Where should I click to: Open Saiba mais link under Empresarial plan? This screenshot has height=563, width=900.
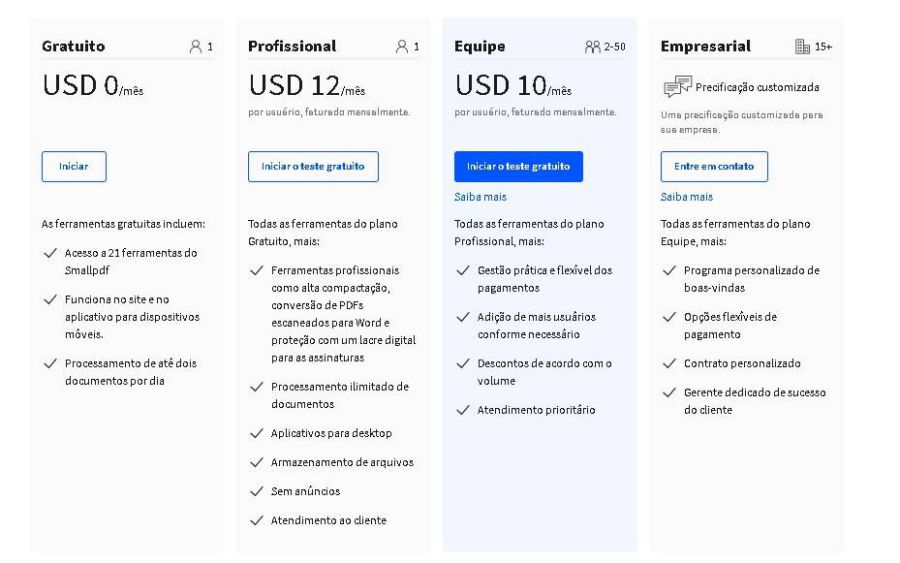pyautogui.click(x=686, y=197)
